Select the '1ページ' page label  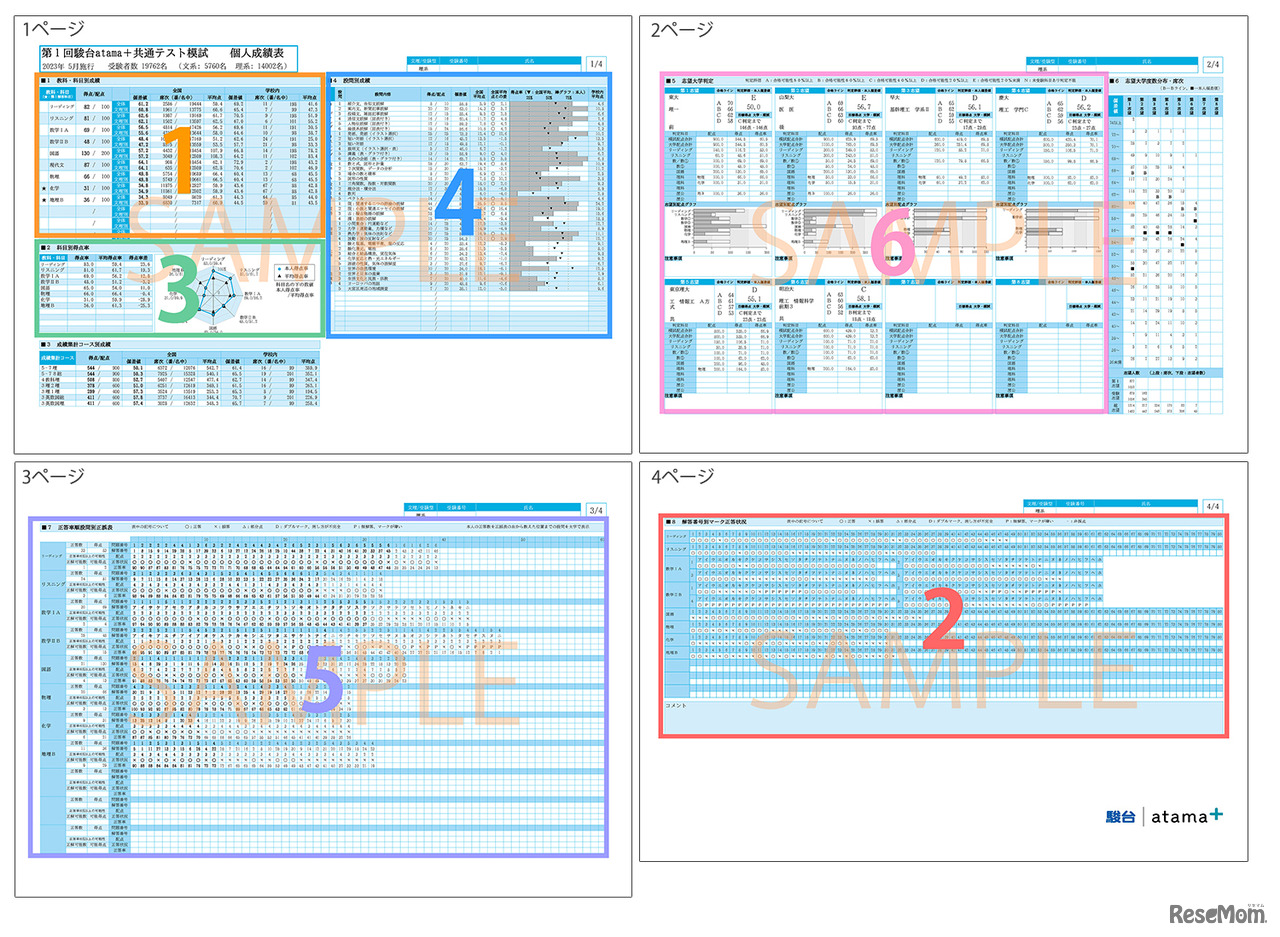54,30
